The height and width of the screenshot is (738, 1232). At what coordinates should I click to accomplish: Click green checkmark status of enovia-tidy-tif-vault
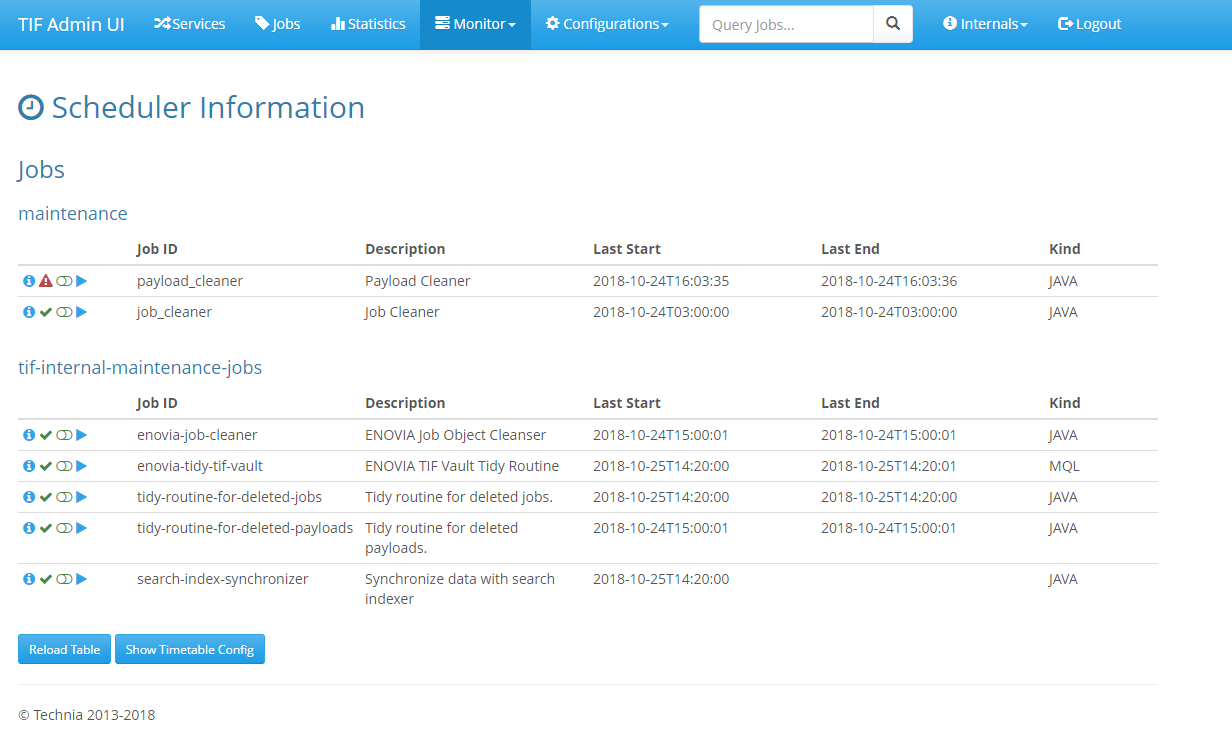[x=46, y=467]
